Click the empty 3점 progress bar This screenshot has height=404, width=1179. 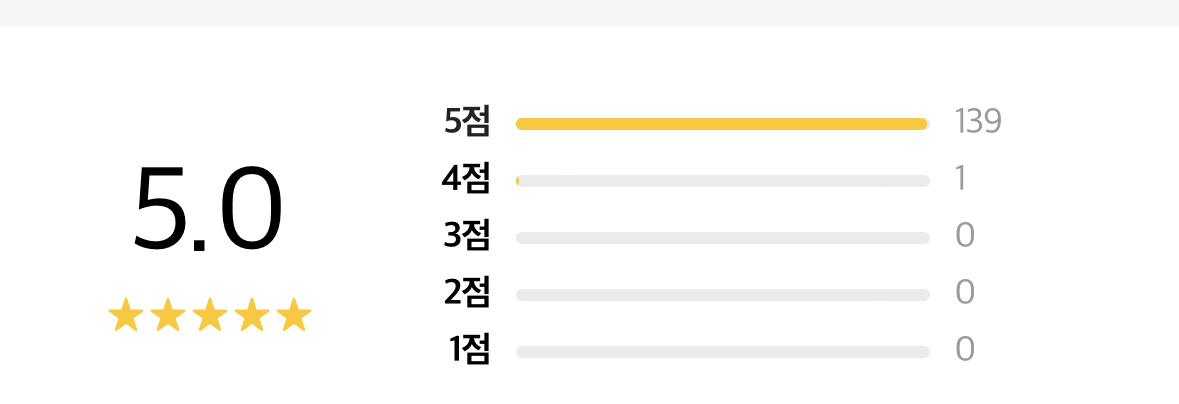tap(722, 238)
